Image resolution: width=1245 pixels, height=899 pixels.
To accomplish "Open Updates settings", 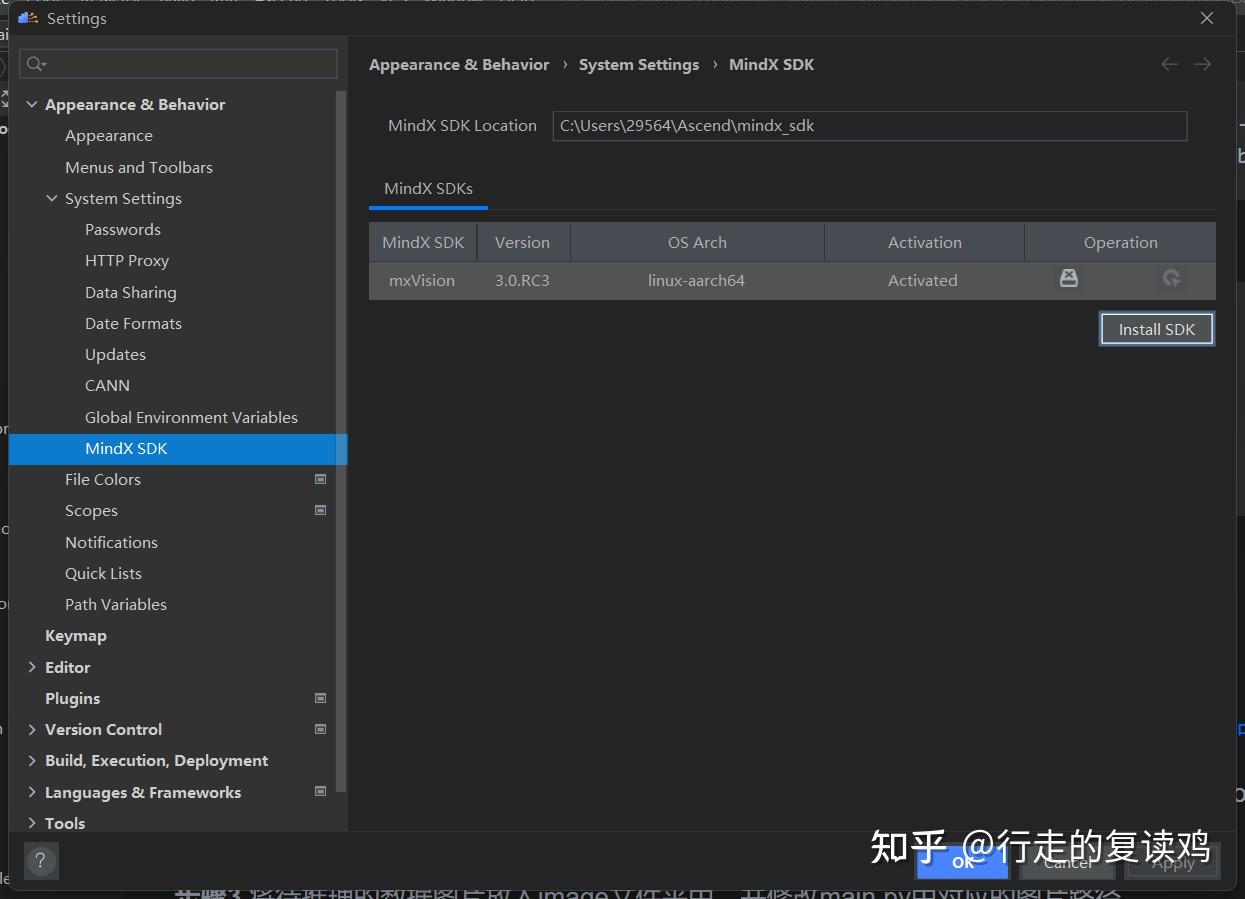I will (115, 354).
